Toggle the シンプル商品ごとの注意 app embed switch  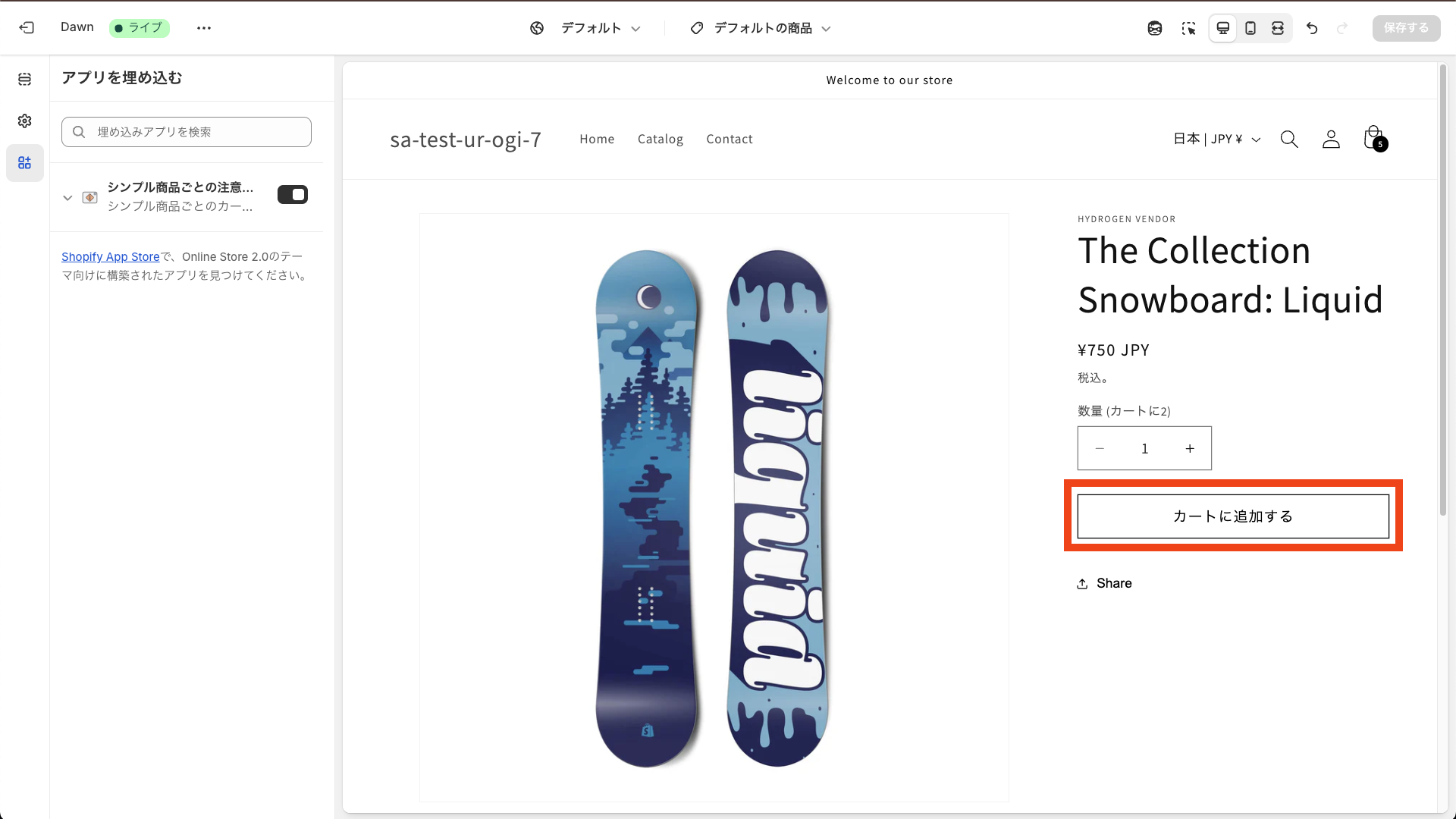292,195
